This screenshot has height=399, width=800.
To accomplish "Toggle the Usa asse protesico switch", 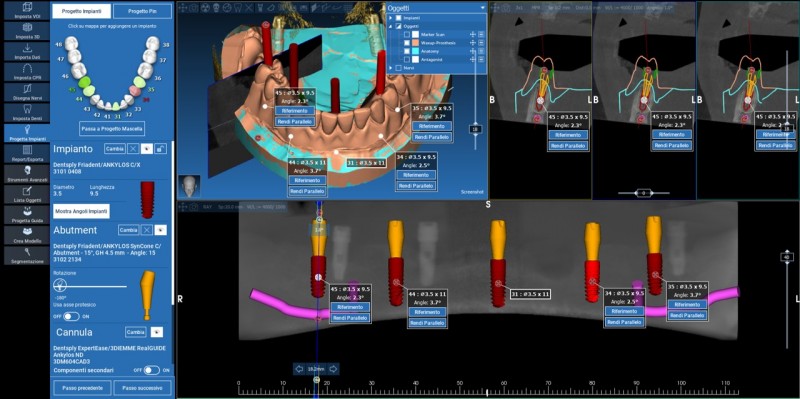I will [x=71, y=317].
